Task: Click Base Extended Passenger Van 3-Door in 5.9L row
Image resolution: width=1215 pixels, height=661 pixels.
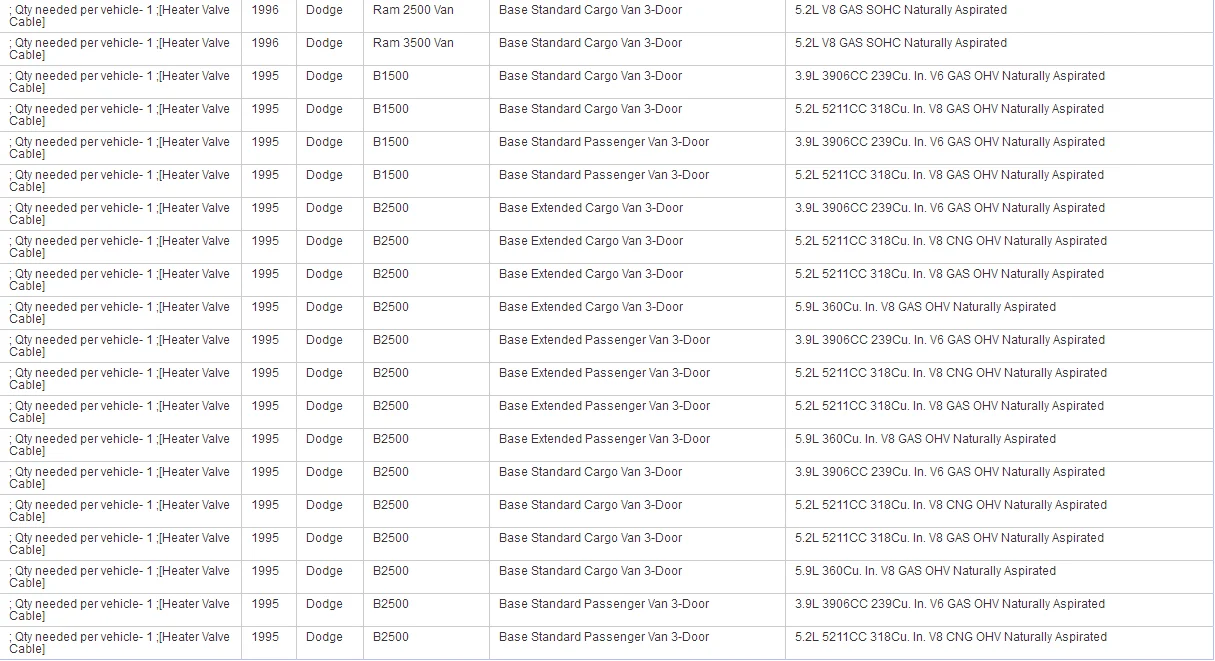Action: [605, 439]
